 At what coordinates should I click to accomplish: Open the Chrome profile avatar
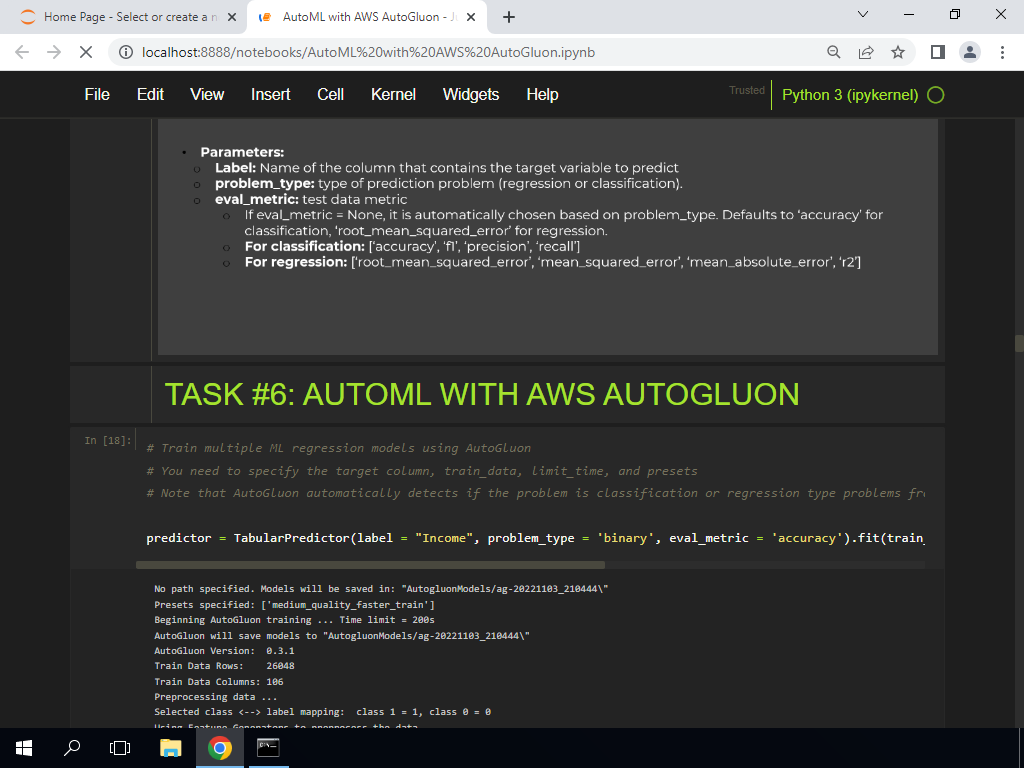point(970,52)
